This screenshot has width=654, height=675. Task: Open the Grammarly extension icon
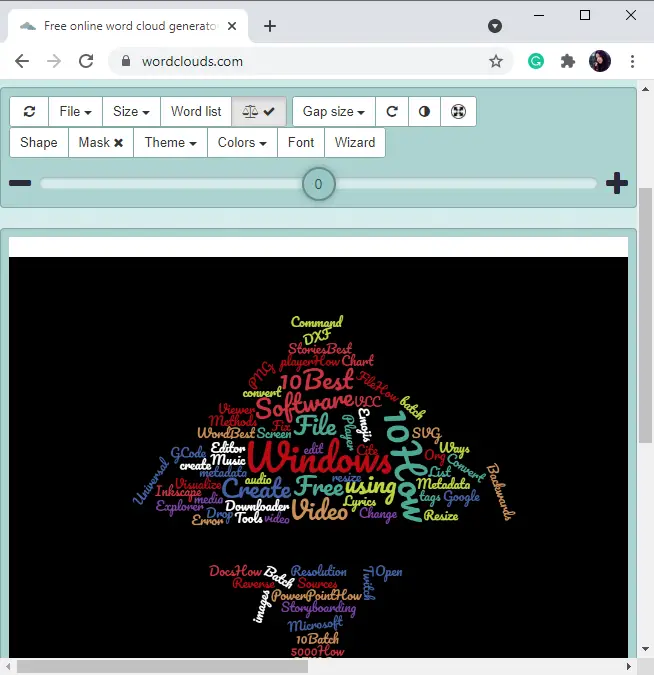(536, 61)
